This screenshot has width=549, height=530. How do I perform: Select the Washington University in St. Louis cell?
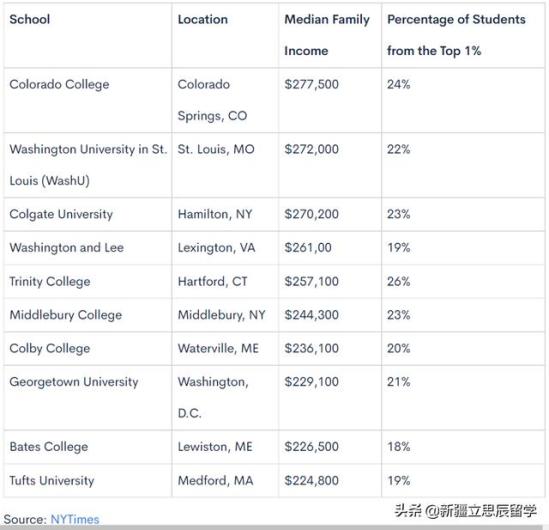(x=88, y=165)
